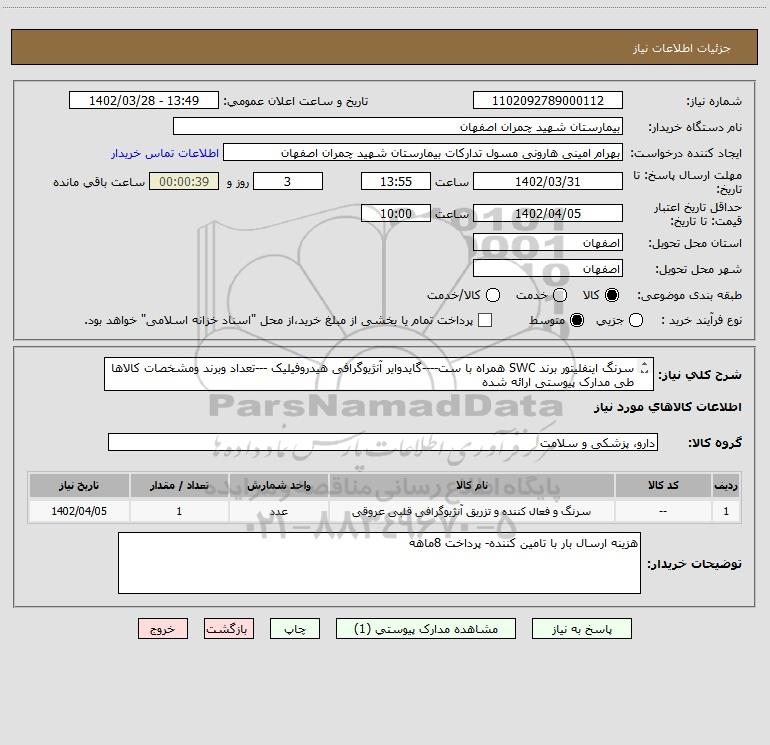Click the شماره نیاز number field
This screenshot has width=770, height=745.
coord(548,100)
